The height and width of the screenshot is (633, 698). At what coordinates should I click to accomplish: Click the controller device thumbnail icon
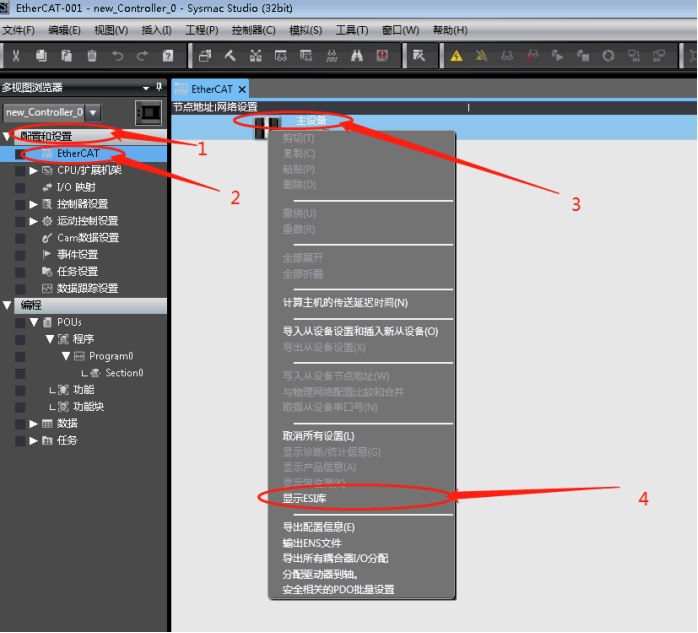click(x=149, y=113)
